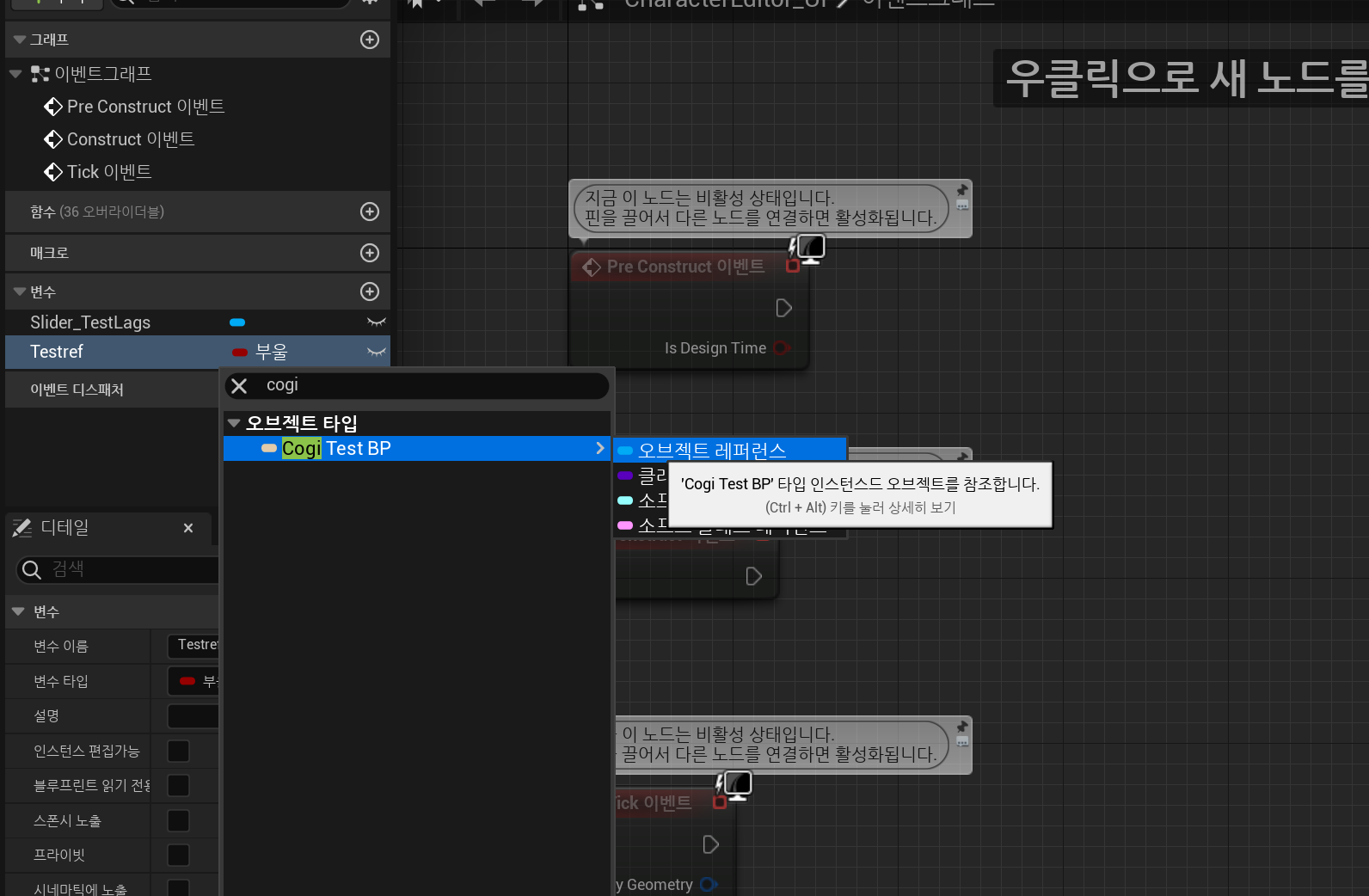The image size is (1369, 896).
Task: Click the Tick 이벤트 node title
Action: click(654, 803)
